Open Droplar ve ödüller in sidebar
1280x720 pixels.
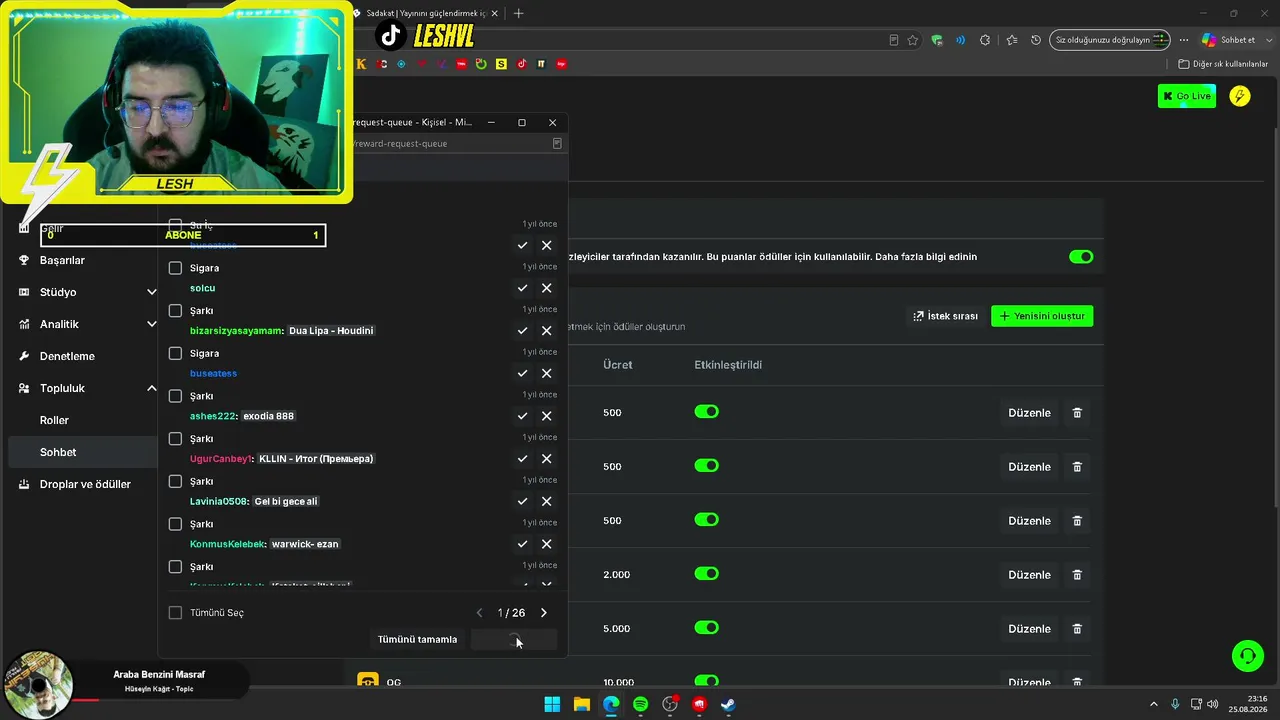pyautogui.click(x=85, y=484)
